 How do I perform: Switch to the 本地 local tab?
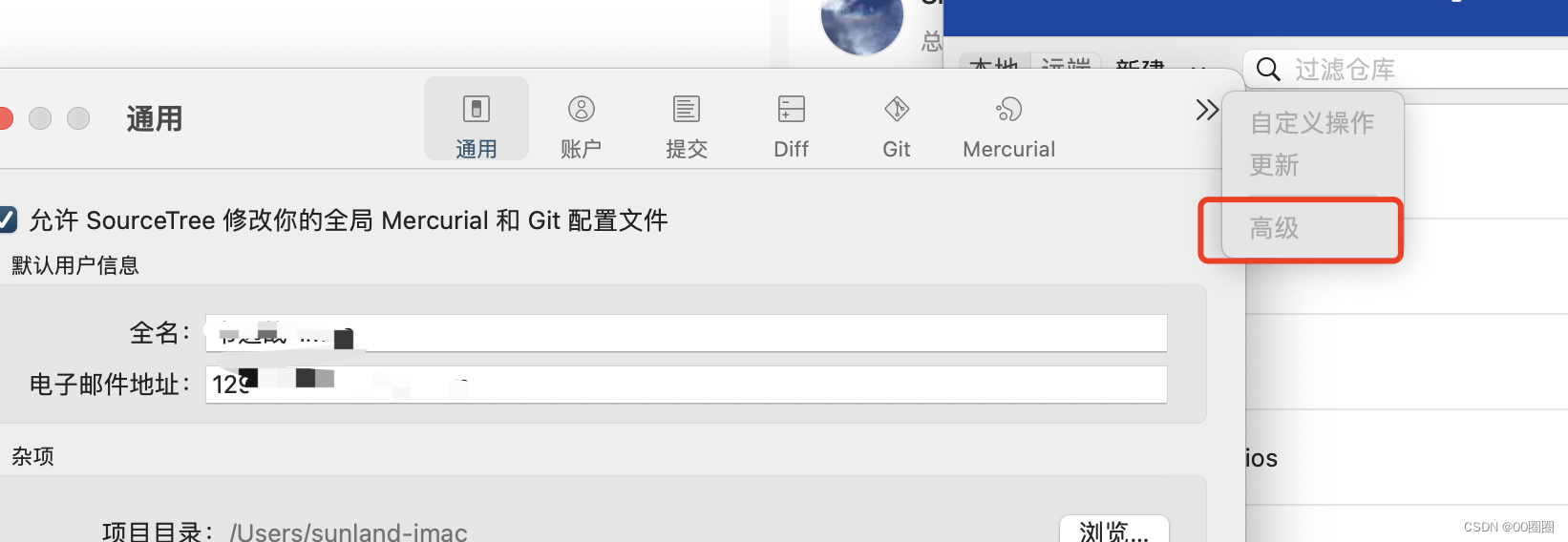994,63
